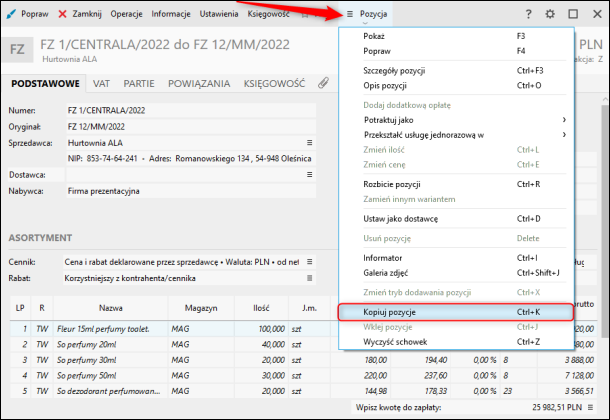Click the Oryginał field FZ 12/MM/2022
The height and width of the screenshot is (420, 610).
pyautogui.click(x=191, y=127)
